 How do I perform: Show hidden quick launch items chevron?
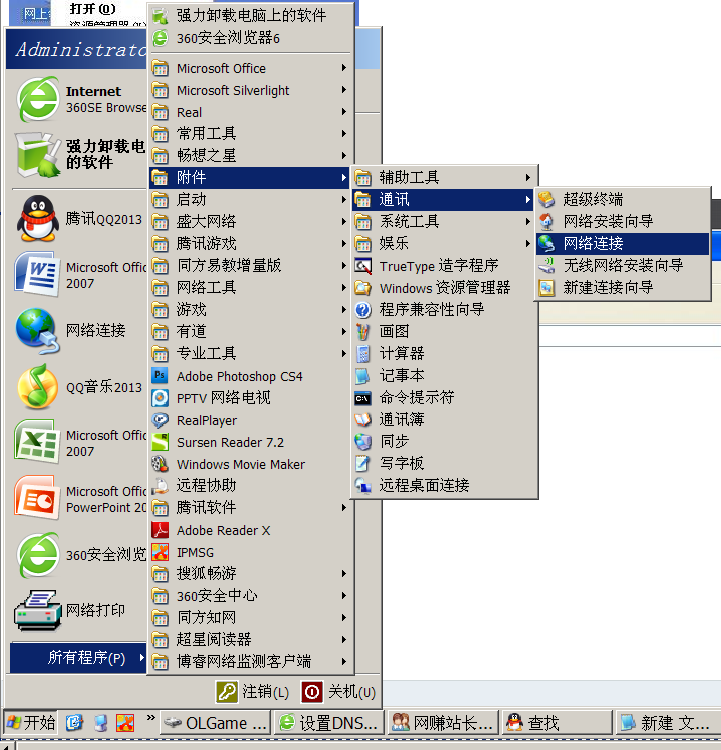tap(150, 717)
